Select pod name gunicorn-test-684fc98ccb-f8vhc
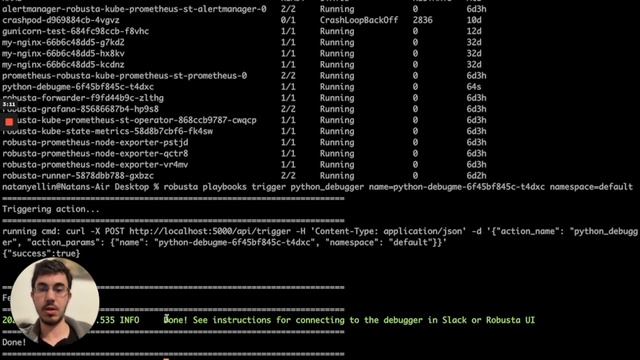 76,31
